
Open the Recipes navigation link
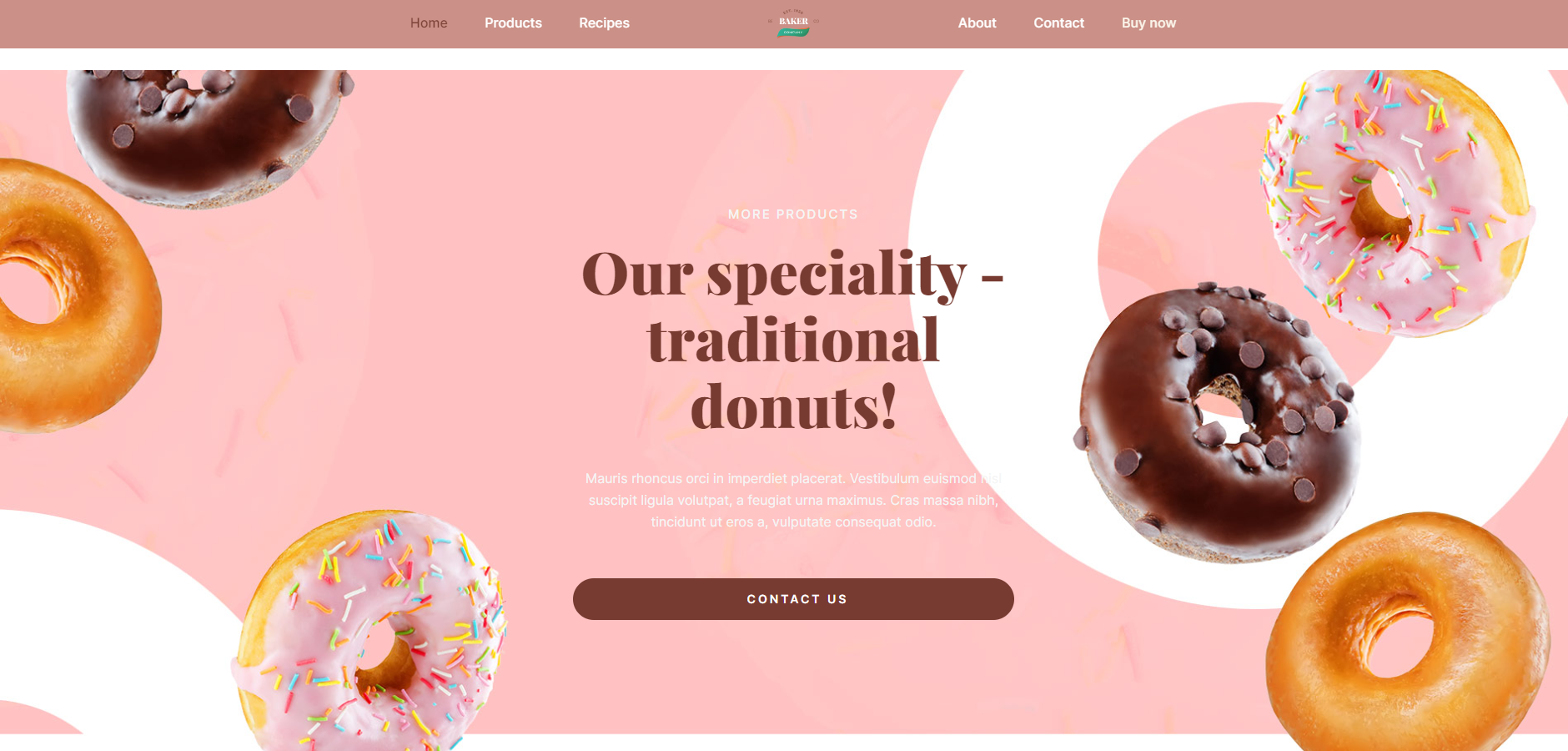pos(604,23)
